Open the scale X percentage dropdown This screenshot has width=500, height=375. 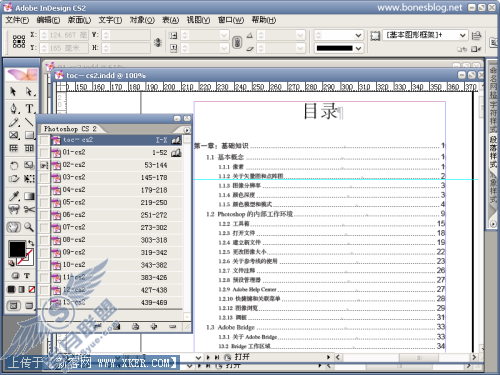tap(224, 35)
